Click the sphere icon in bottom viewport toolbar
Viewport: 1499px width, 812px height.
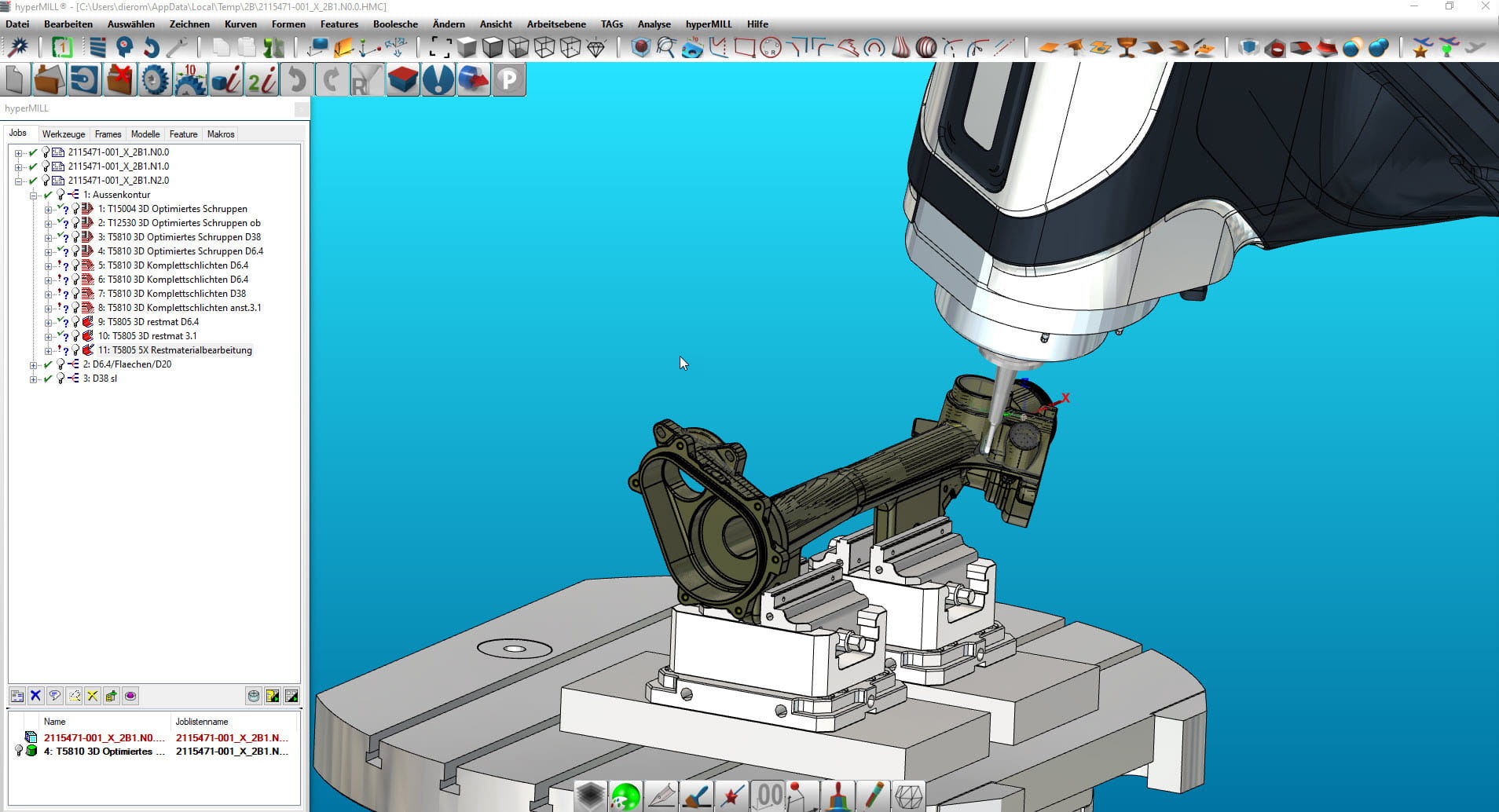pyautogui.click(x=625, y=796)
